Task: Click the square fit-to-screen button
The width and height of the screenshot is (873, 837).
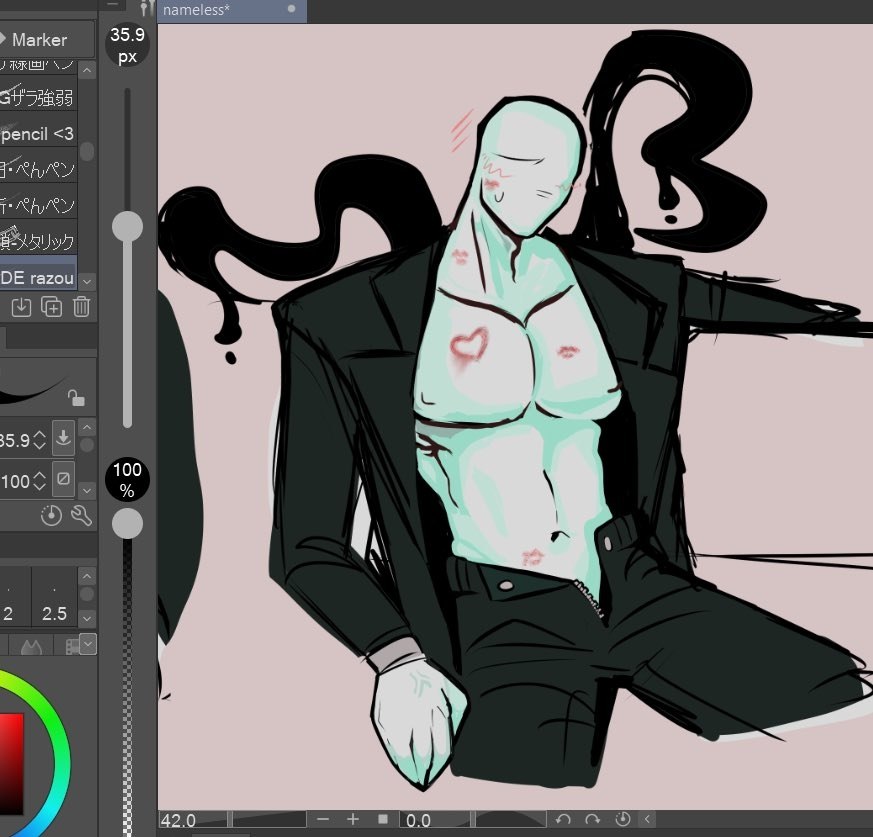Action: (x=383, y=819)
